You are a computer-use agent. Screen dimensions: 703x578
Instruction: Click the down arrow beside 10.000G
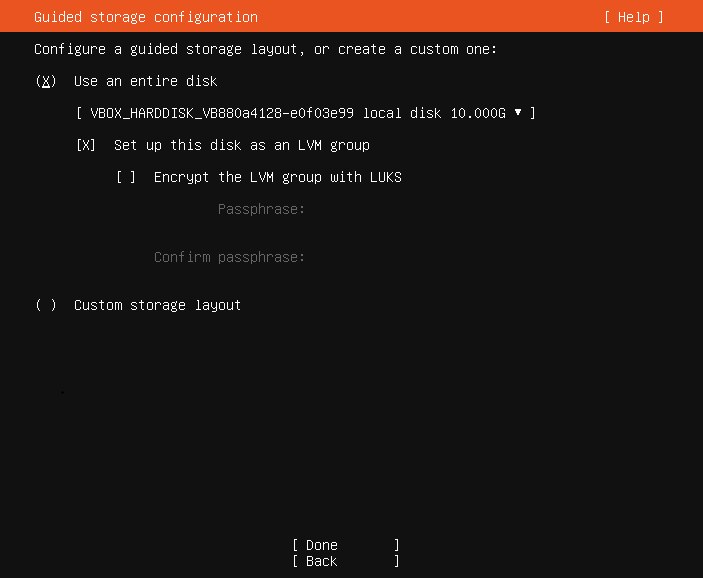pos(518,113)
